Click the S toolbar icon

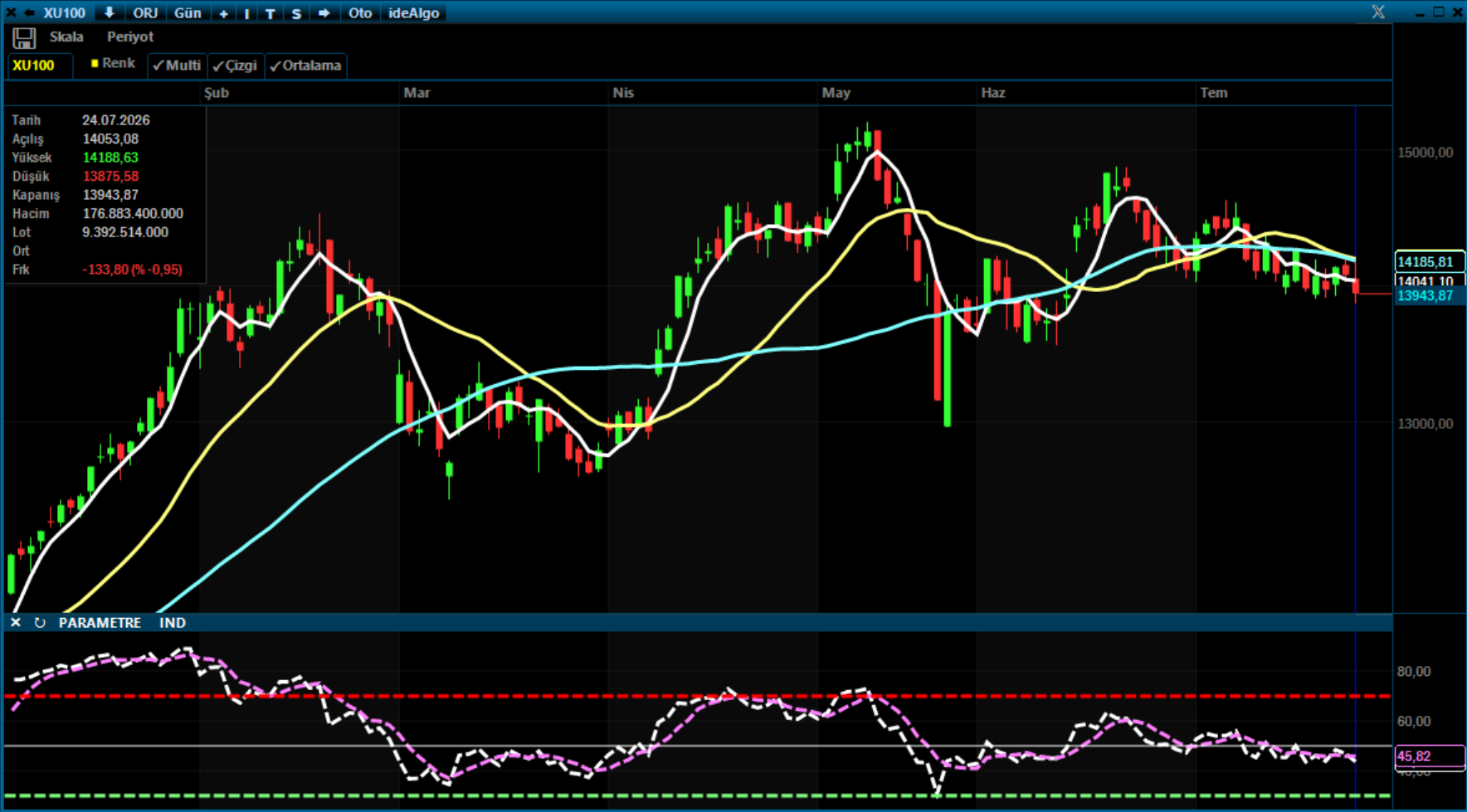pos(296,13)
